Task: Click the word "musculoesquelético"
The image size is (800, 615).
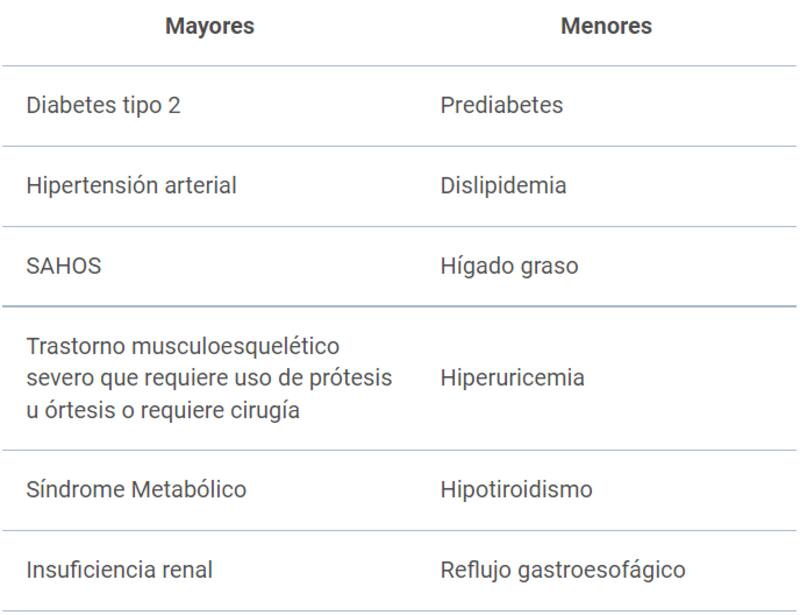Action: click(x=233, y=346)
